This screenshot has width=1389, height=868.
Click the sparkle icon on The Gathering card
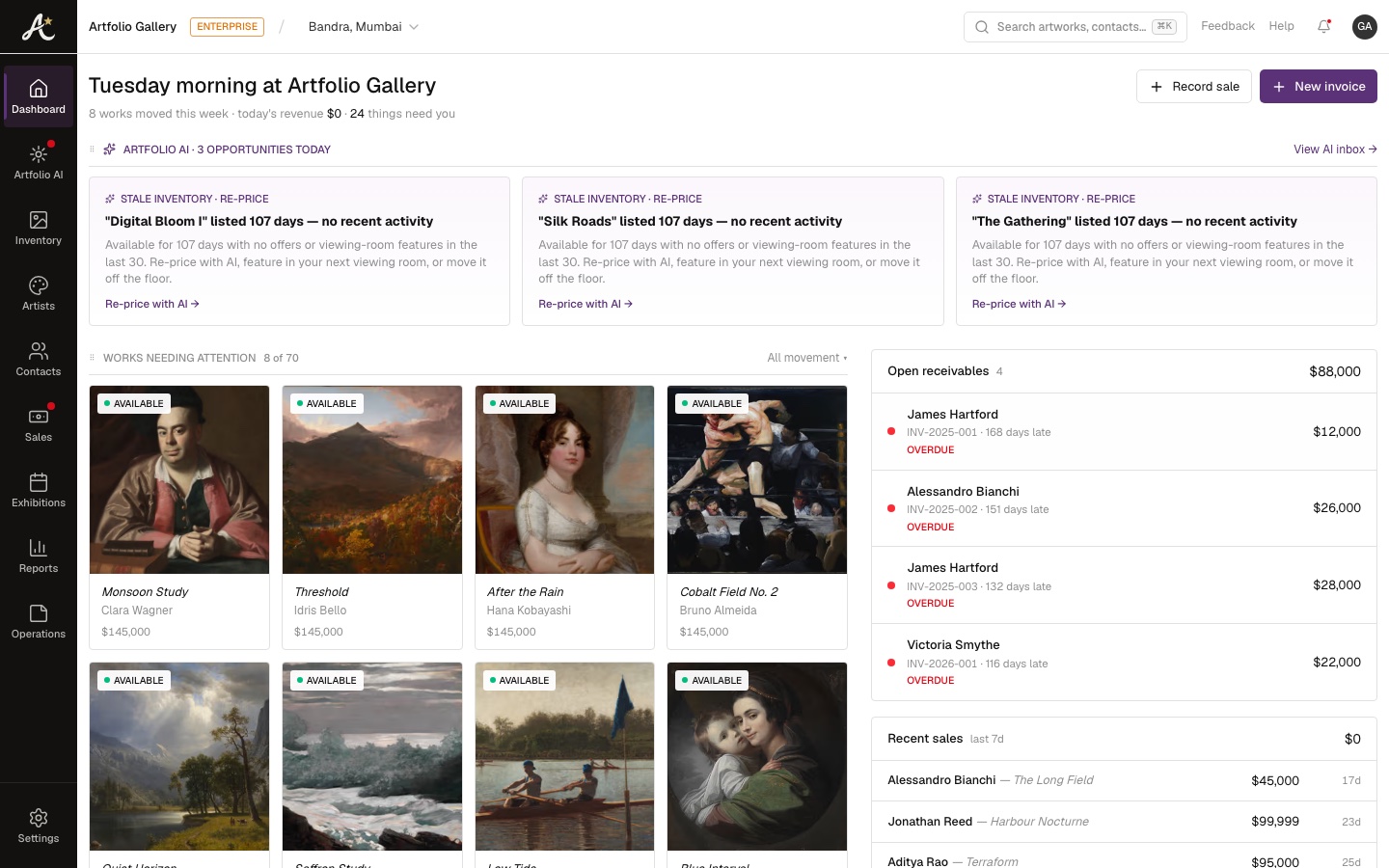[x=977, y=199]
